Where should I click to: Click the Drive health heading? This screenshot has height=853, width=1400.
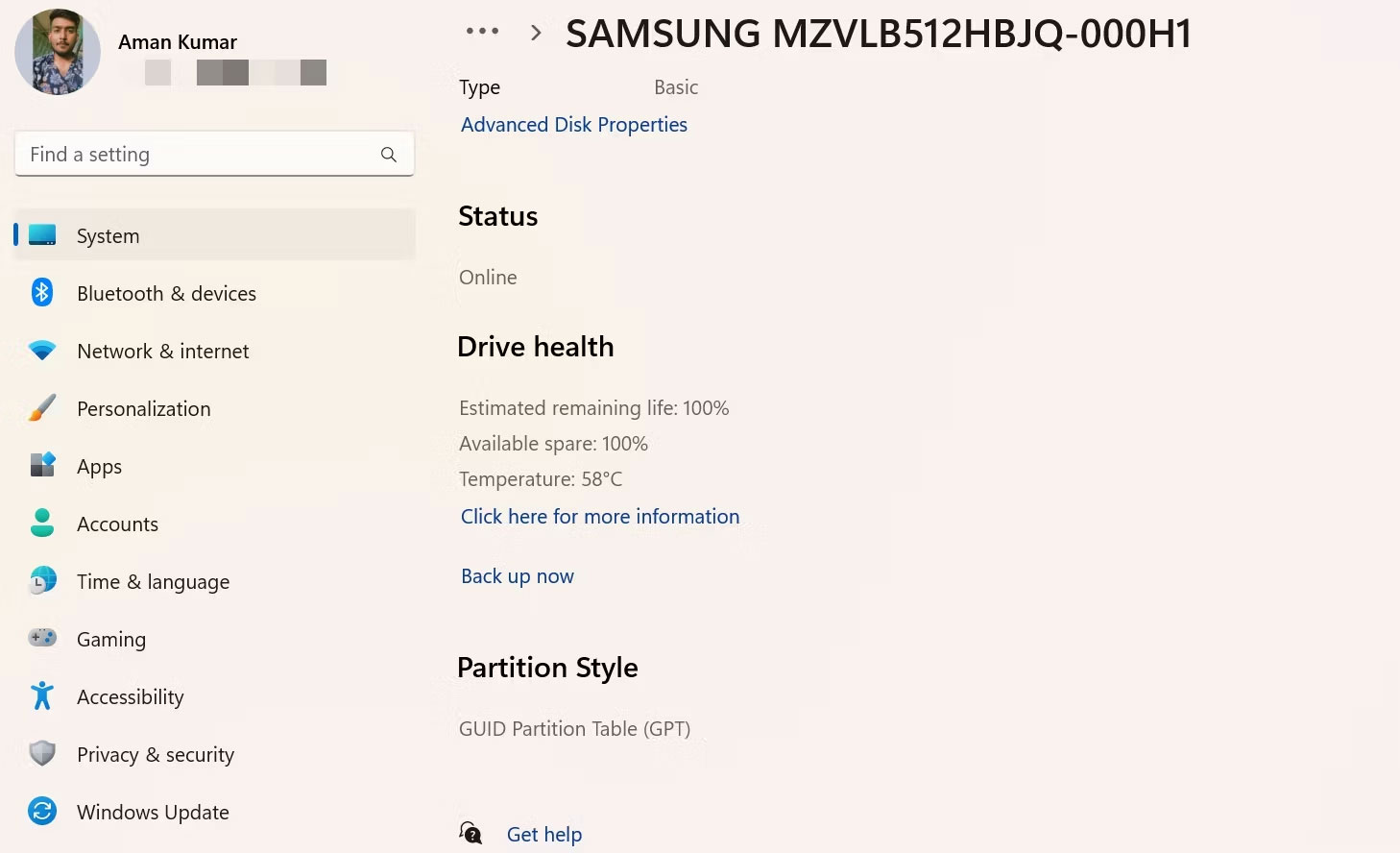click(536, 347)
